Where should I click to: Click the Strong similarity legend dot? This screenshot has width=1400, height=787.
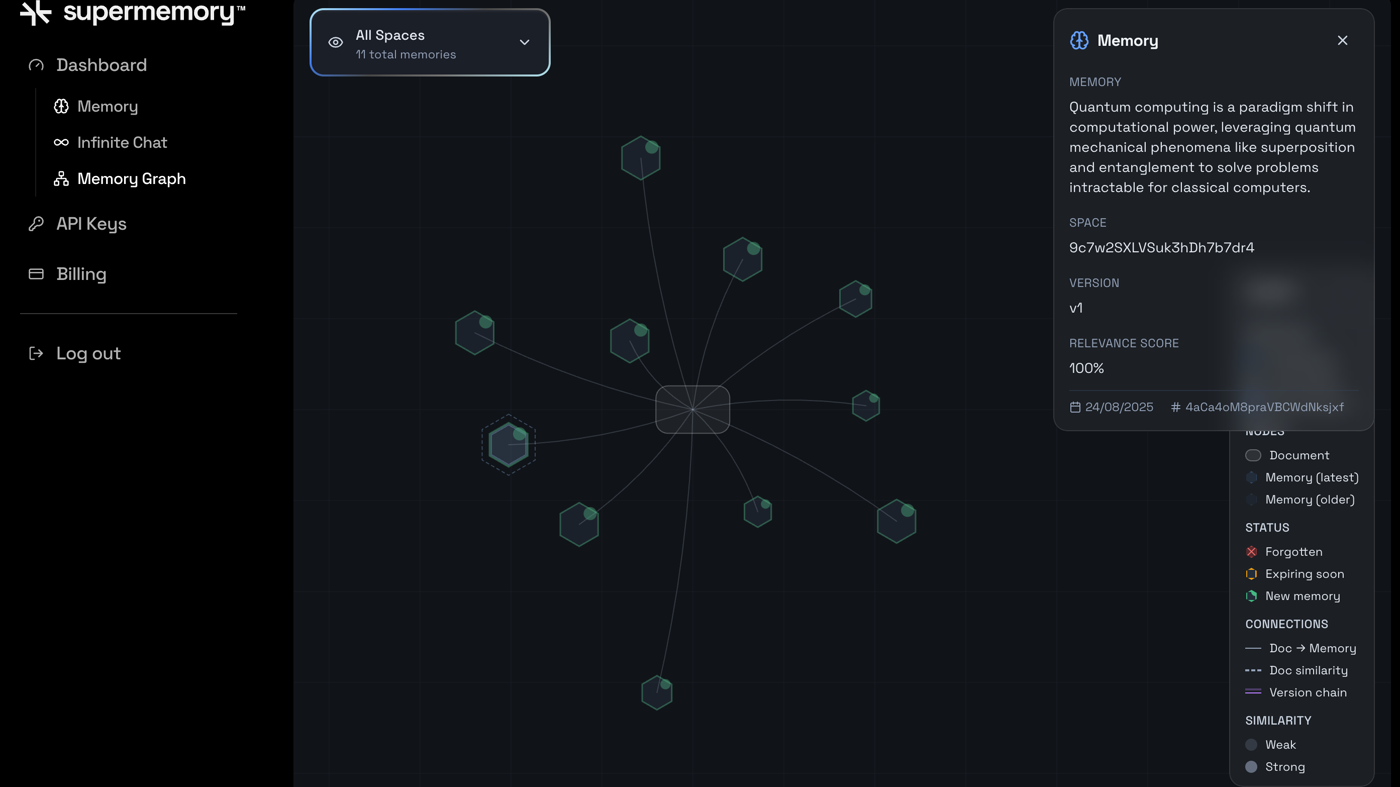click(x=1251, y=767)
